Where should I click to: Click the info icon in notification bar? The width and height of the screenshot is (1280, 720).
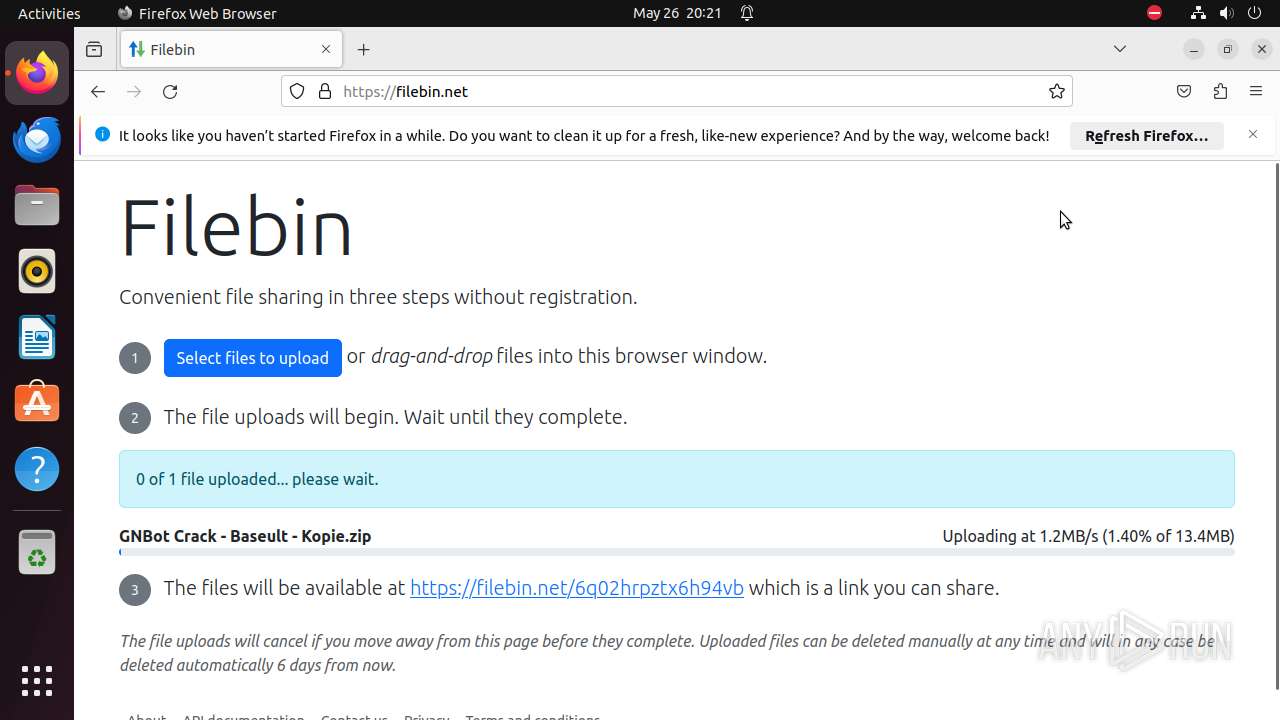pyautogui.click(x=102, y=135)
